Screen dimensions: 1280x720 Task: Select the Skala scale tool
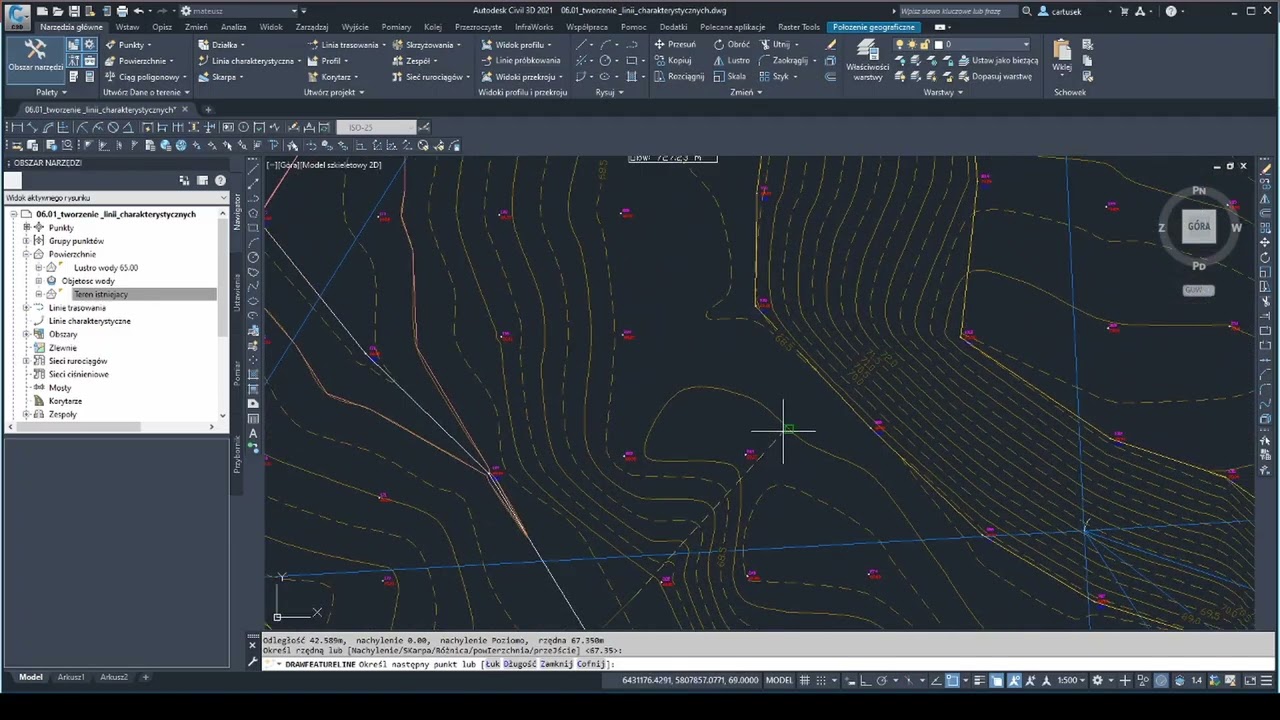[x=730, y=77]
